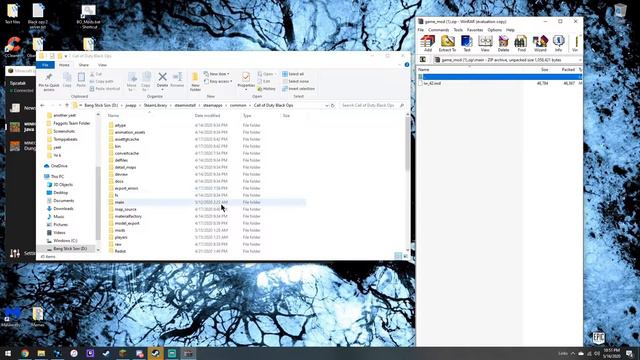Switch to the Explorer View tab
Viewport: 640px width, 360px height.
pyautogui.click(x=102, y=65)
